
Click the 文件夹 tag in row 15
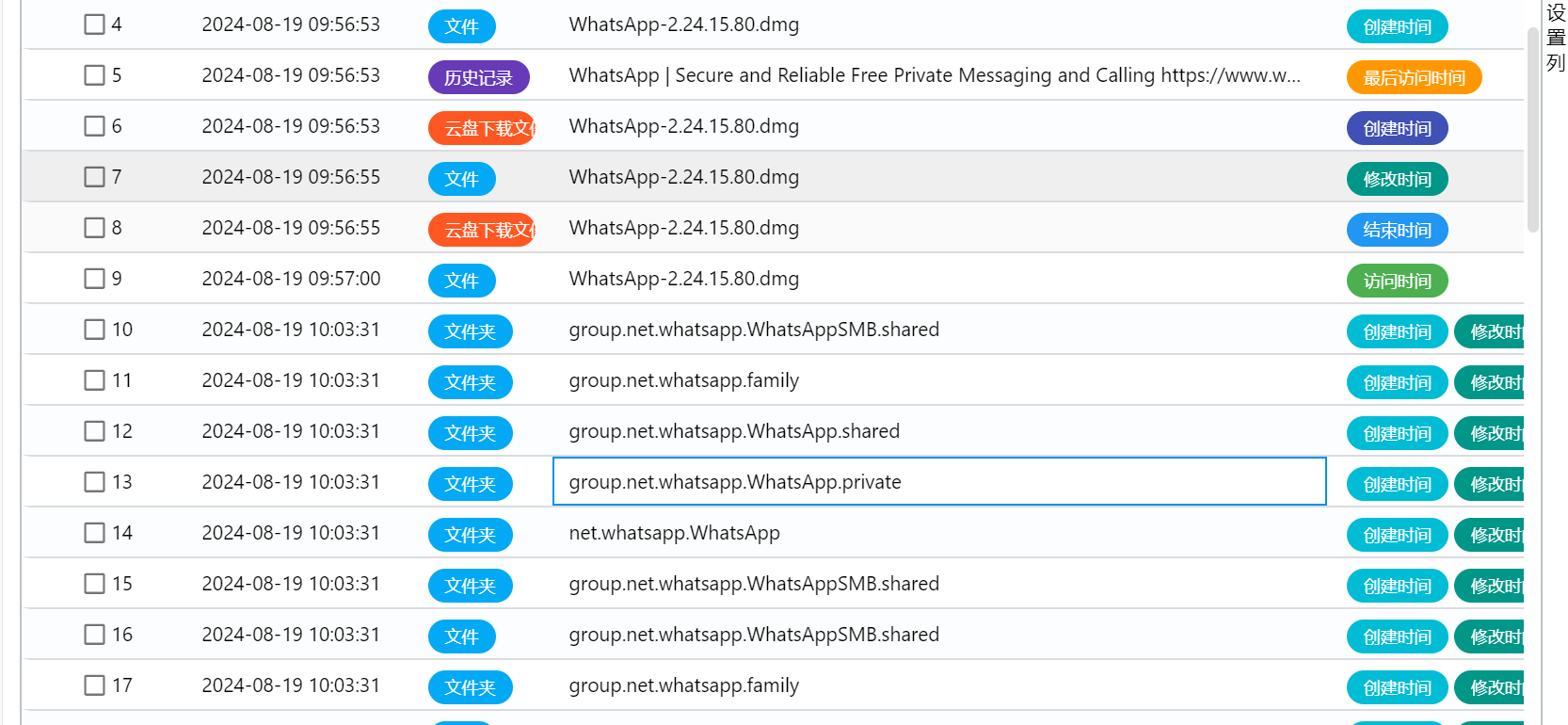coord(471,586)
